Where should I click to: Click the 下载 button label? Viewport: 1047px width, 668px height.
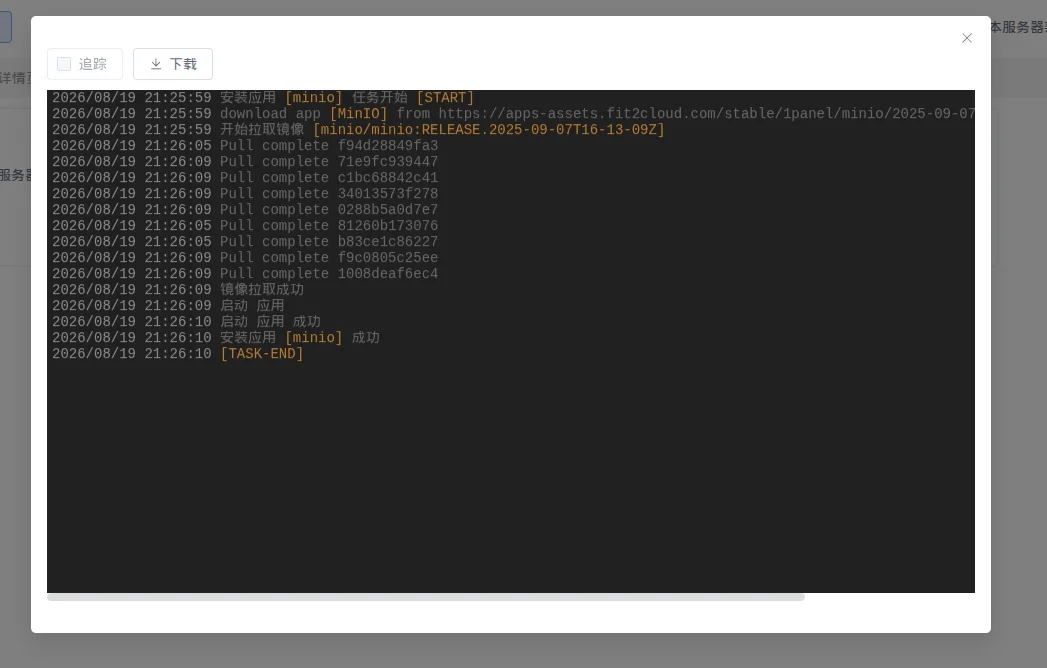point(183,64)
